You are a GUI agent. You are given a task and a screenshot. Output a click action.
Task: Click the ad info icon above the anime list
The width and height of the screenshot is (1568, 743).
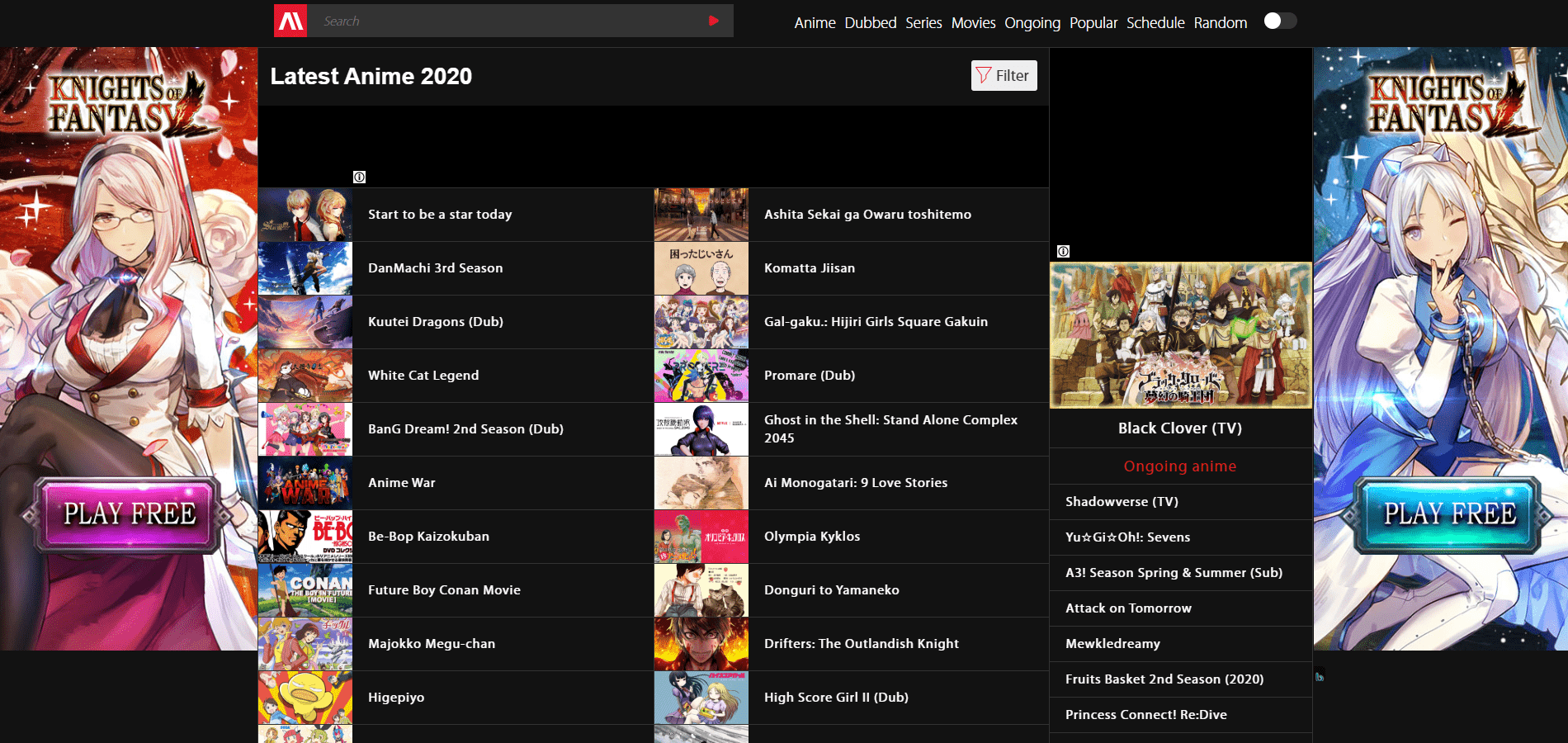tap(359, 177)
